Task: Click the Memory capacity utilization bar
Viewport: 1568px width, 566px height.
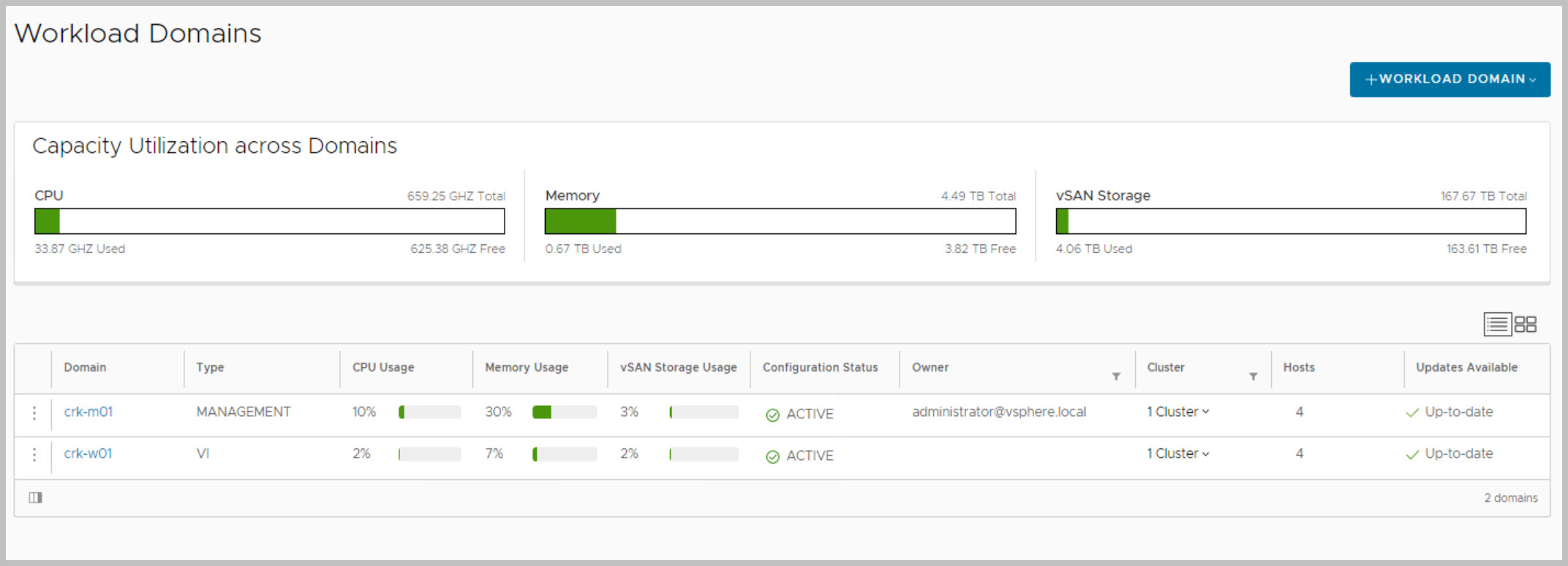Action: point(780,221)
